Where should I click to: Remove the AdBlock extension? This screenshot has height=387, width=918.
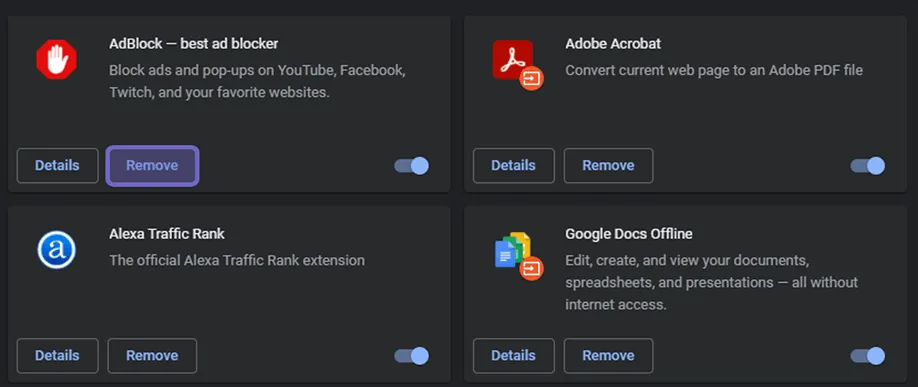pyautogui.click(x=152, y=166)
